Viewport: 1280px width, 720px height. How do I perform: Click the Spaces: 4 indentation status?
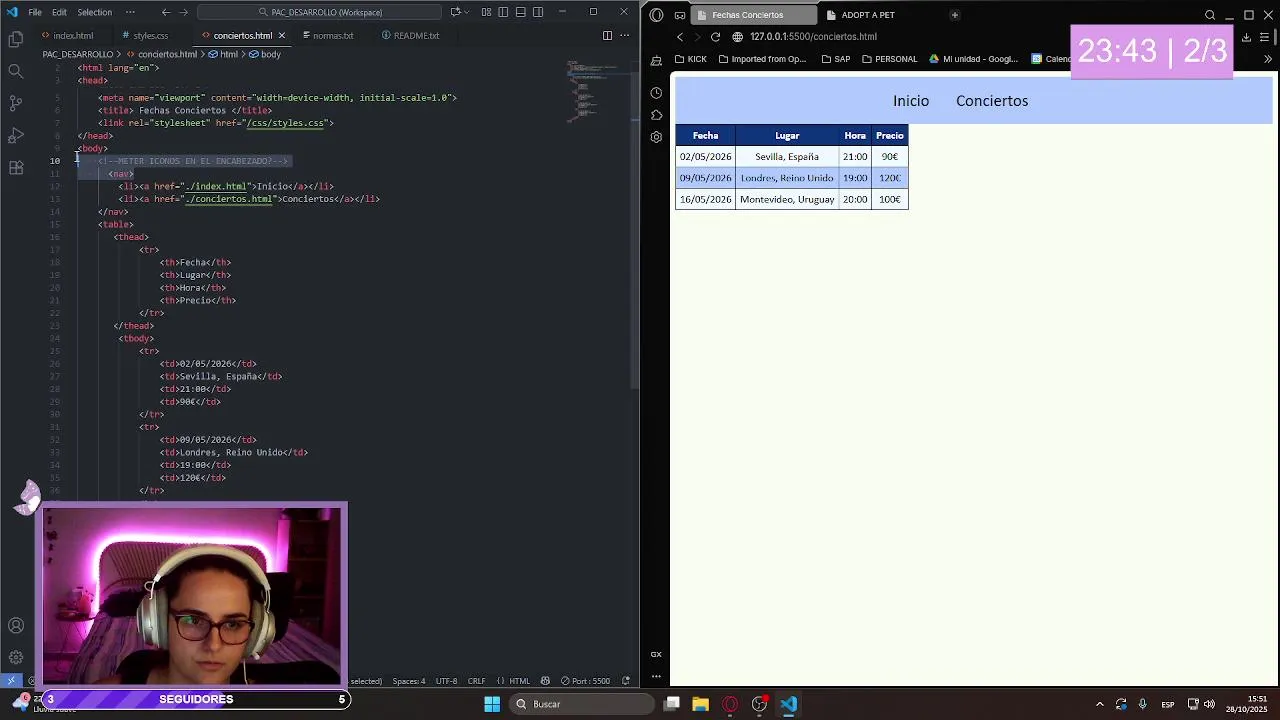point(409,681)
